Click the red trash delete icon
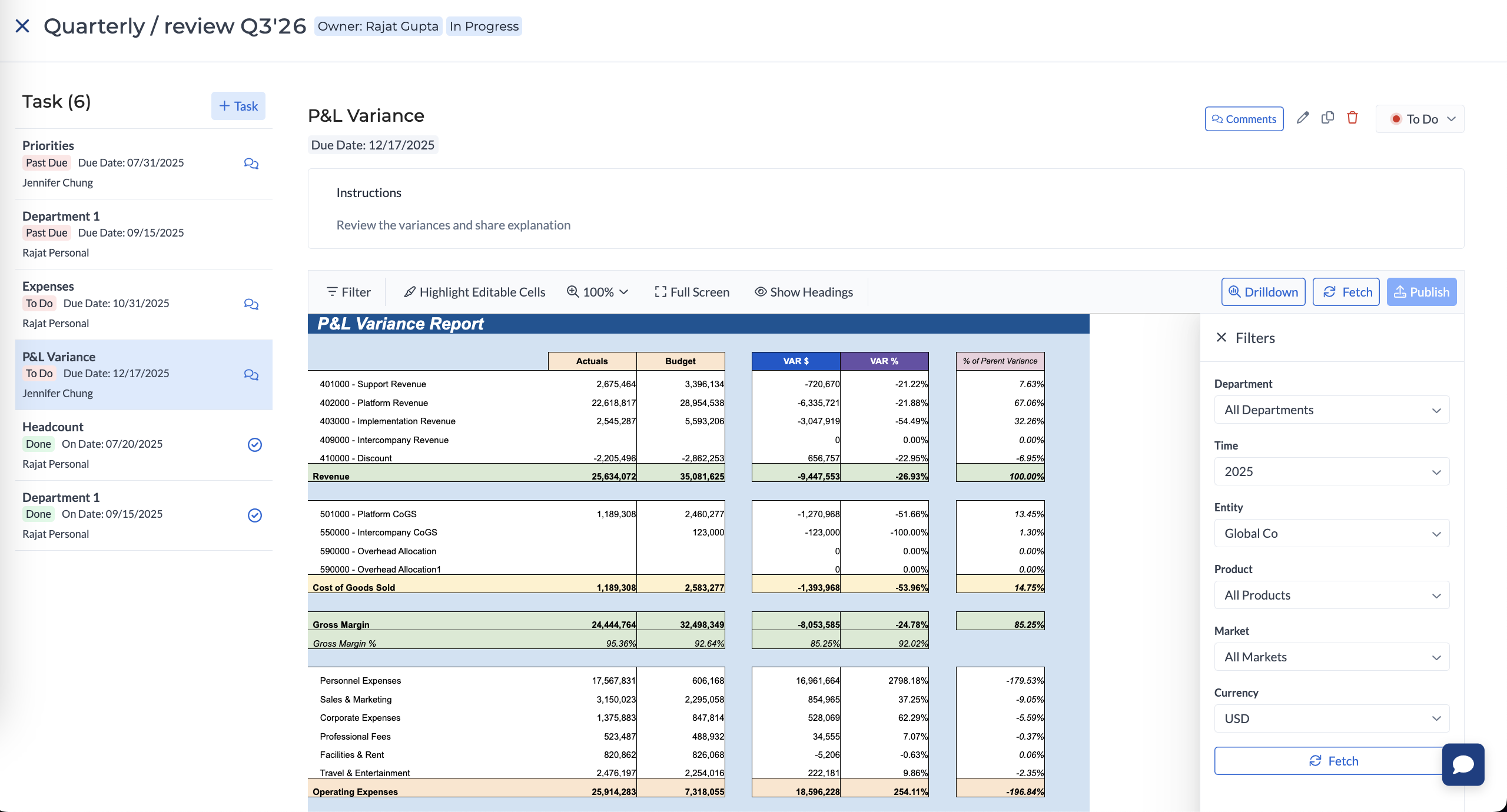 [x=1352, y=118]
